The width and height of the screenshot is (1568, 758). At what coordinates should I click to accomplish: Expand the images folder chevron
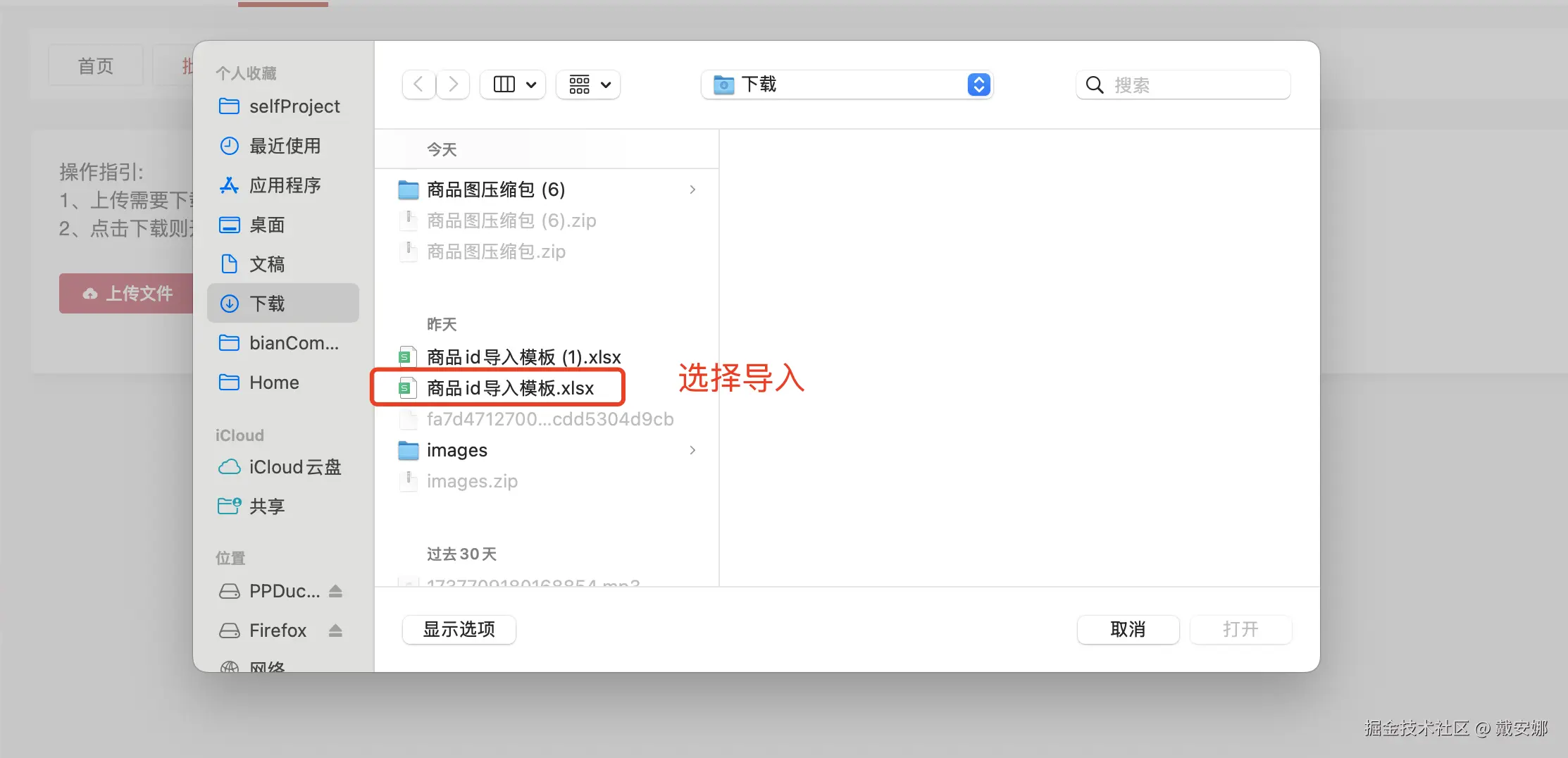point(692,450)
